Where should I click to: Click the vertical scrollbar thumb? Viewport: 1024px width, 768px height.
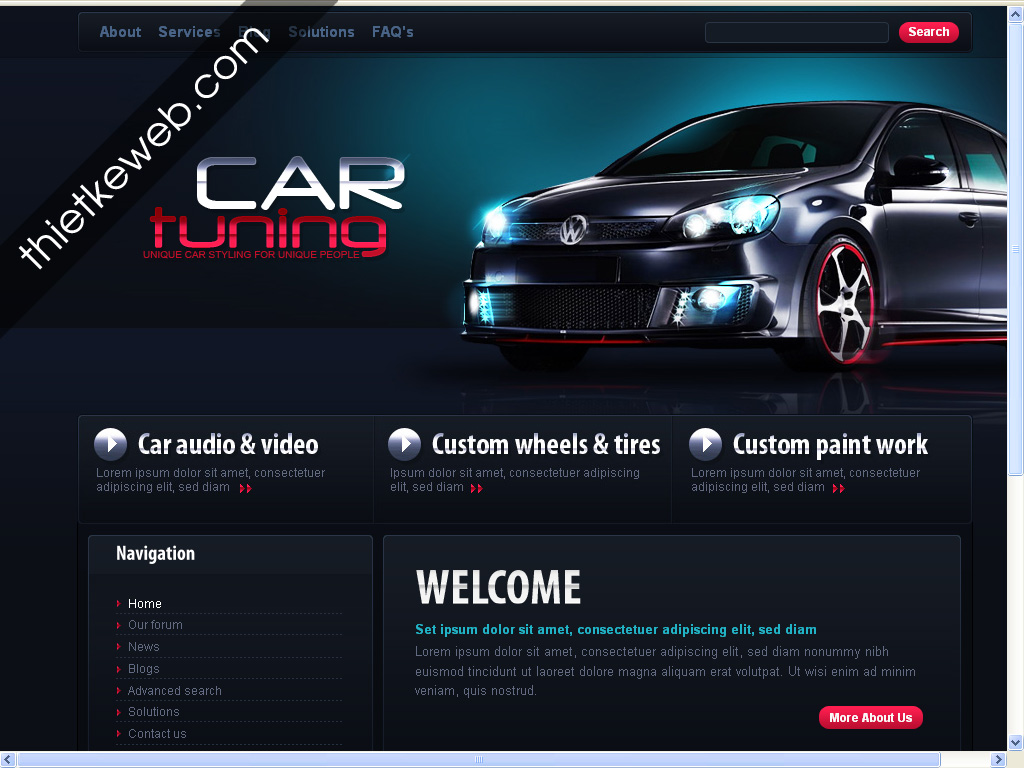click(1016, 249)
